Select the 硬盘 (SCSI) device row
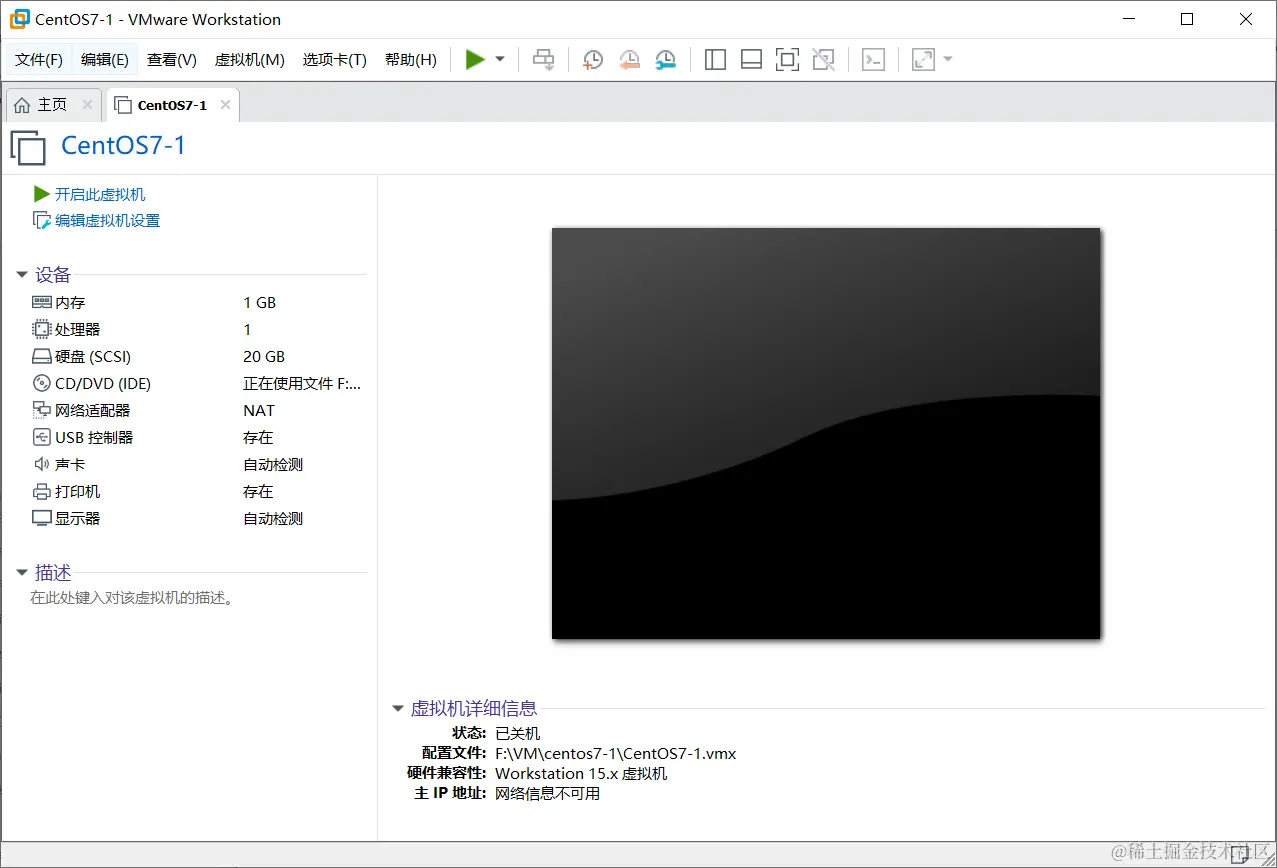The image size is (1277, 868). coord(198,356)
